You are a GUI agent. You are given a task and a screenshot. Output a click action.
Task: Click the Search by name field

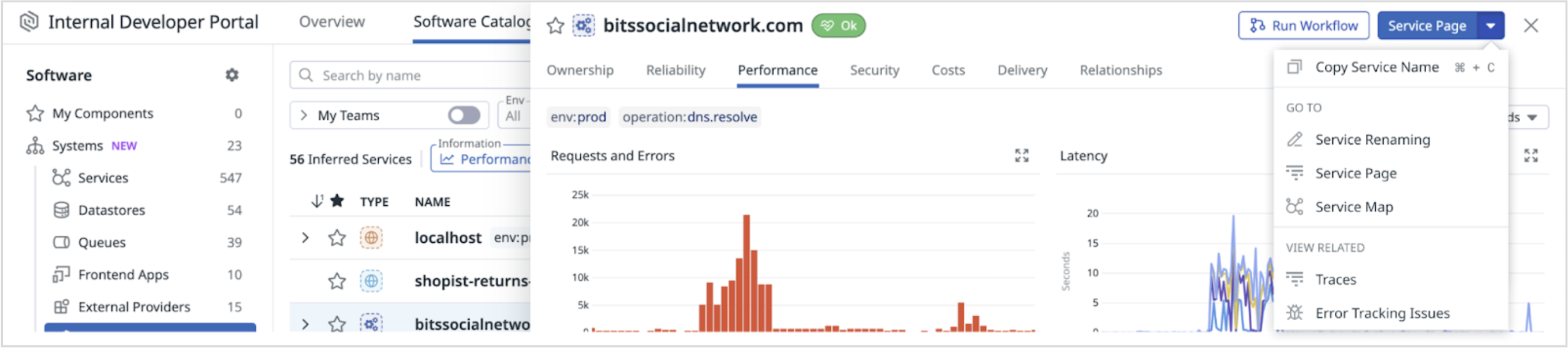pos(410,76)
